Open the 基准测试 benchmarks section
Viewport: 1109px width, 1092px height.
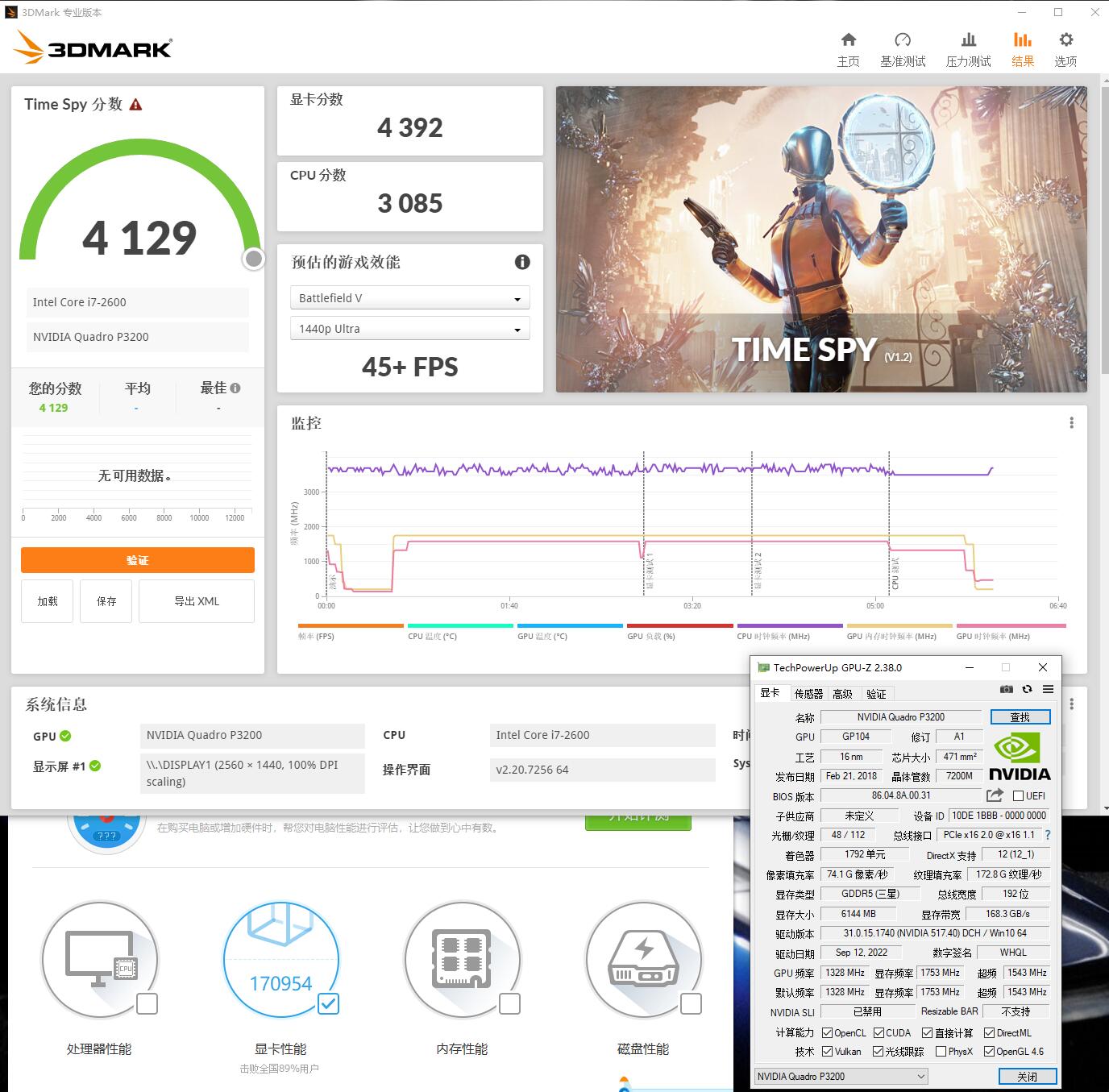click(903, 50)
